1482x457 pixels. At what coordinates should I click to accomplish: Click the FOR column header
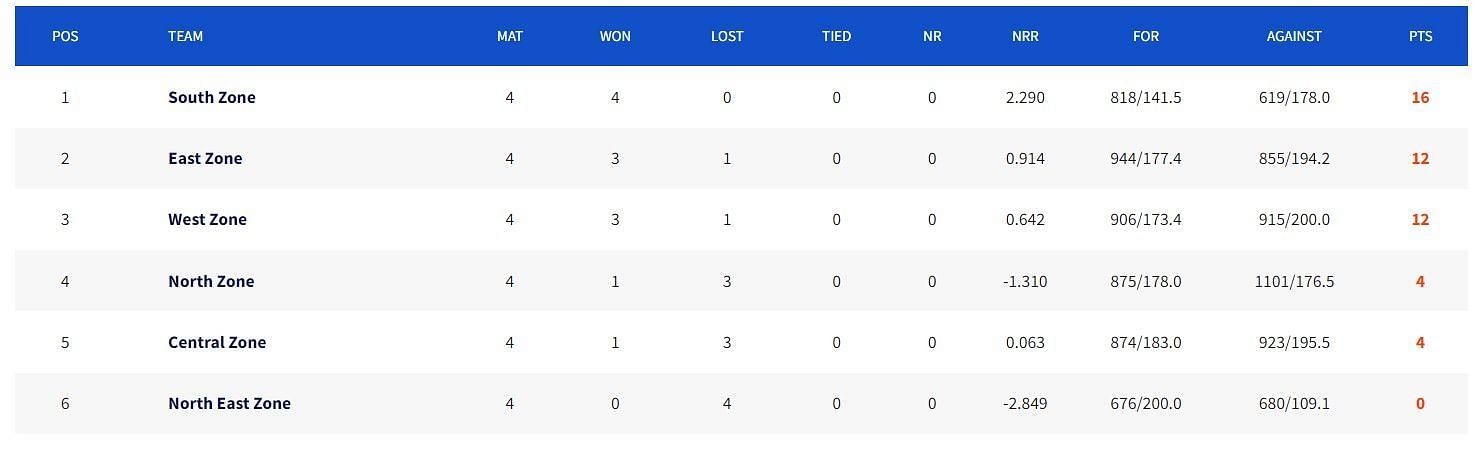(1146, 36)
